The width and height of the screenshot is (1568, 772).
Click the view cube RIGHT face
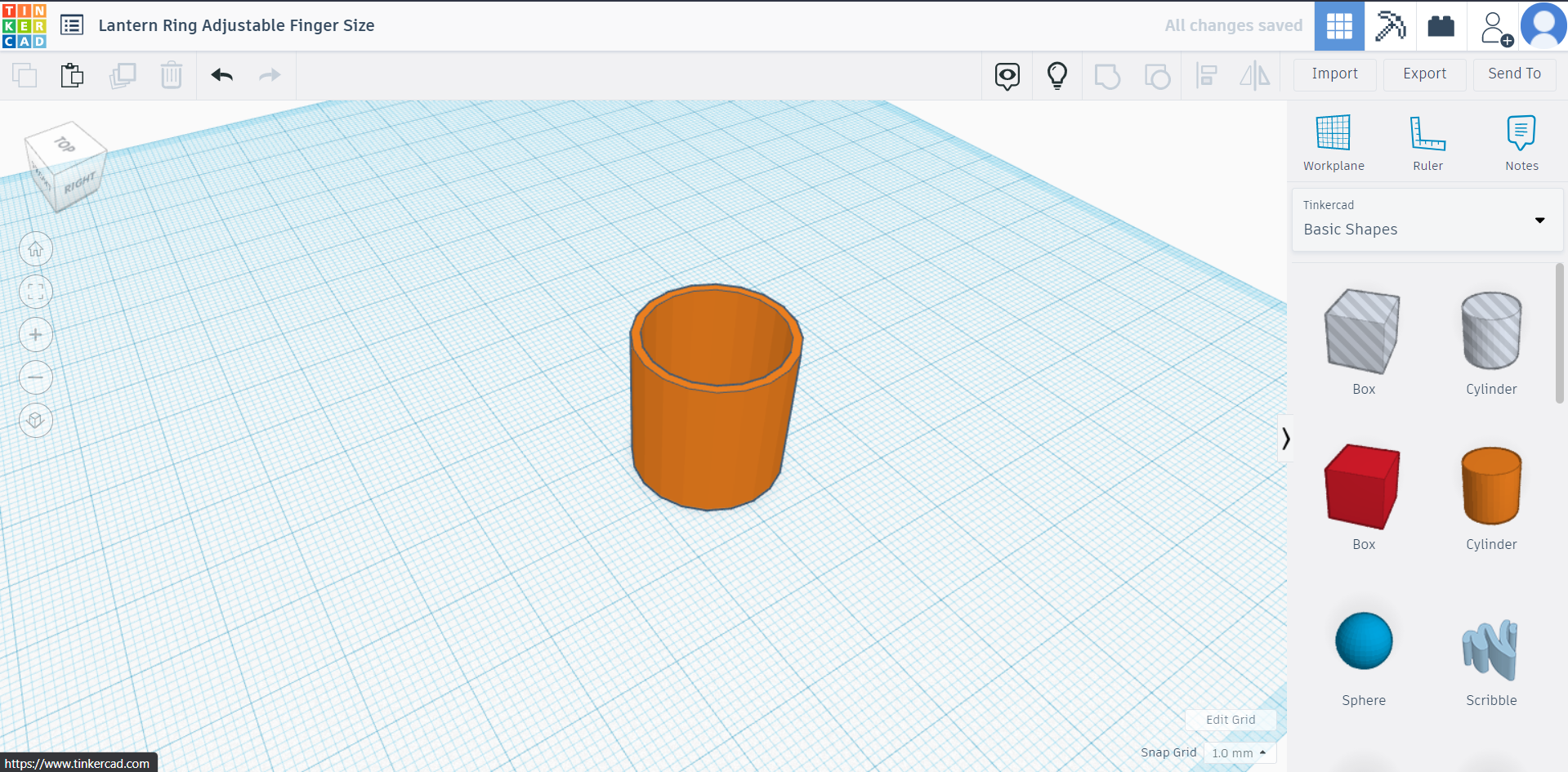pos(80,183)
